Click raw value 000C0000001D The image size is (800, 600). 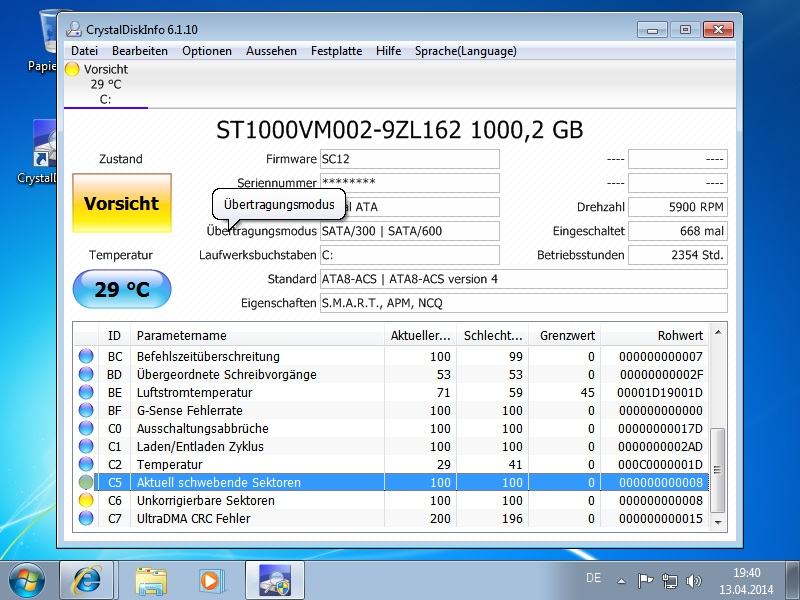click(660, 465)
